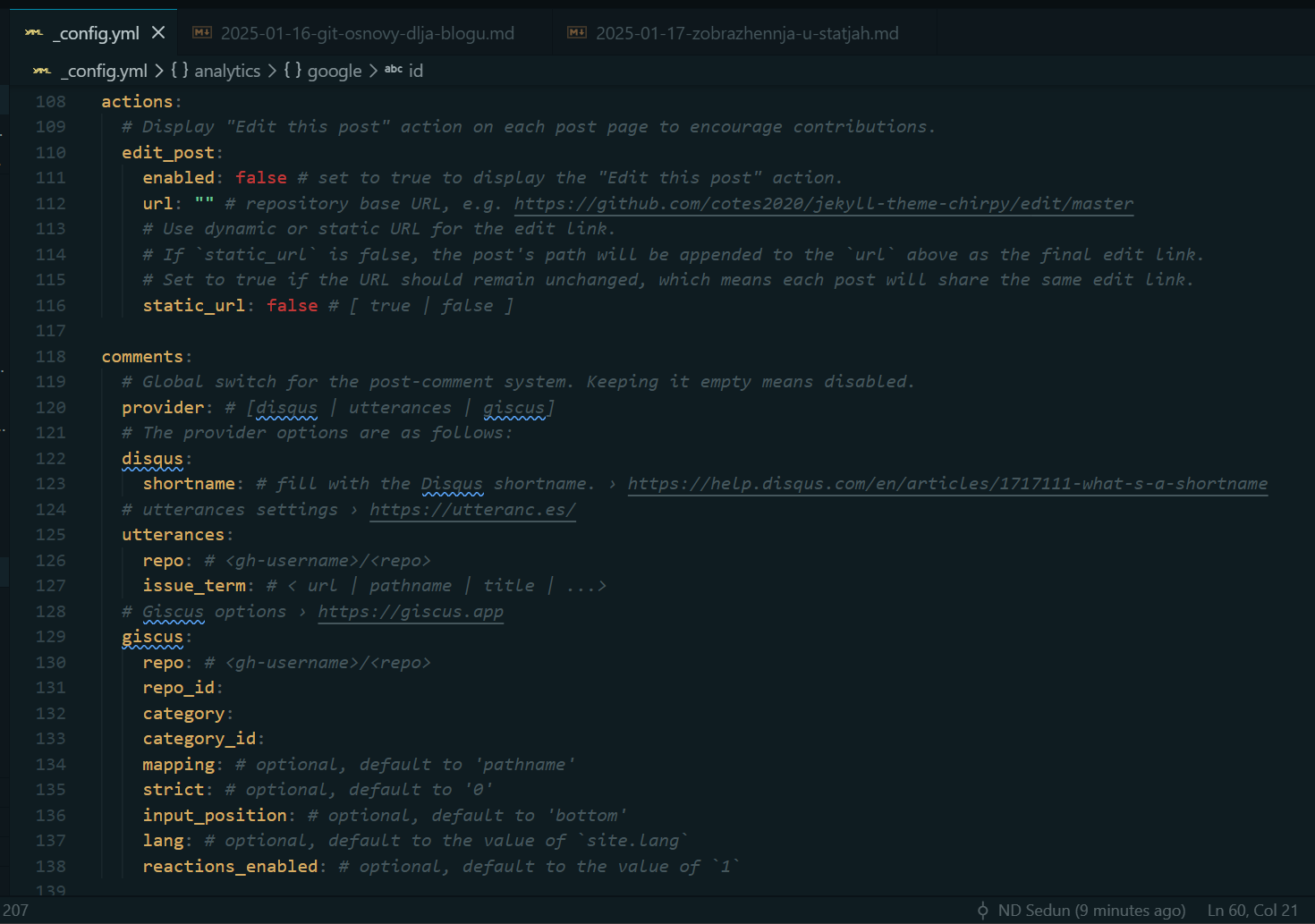Open the 2025-01-16-git-osnovy-dlja-blogu.md tab
The height and width of the screenshot is (924, 1315).
[367, 33]
